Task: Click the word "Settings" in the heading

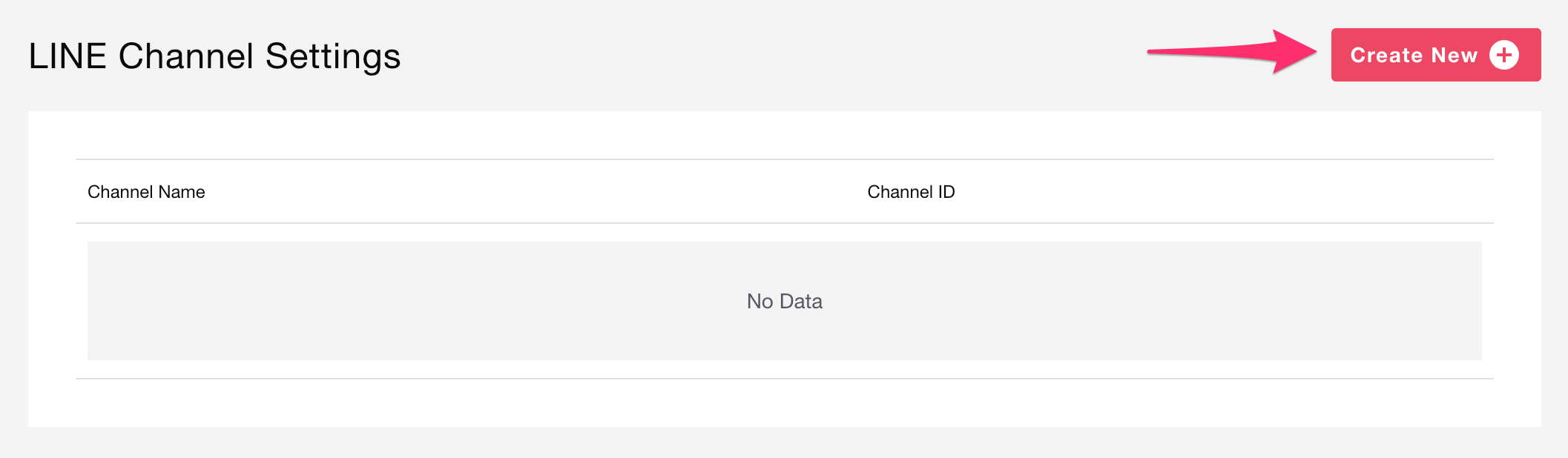Action: pos(332,56)
